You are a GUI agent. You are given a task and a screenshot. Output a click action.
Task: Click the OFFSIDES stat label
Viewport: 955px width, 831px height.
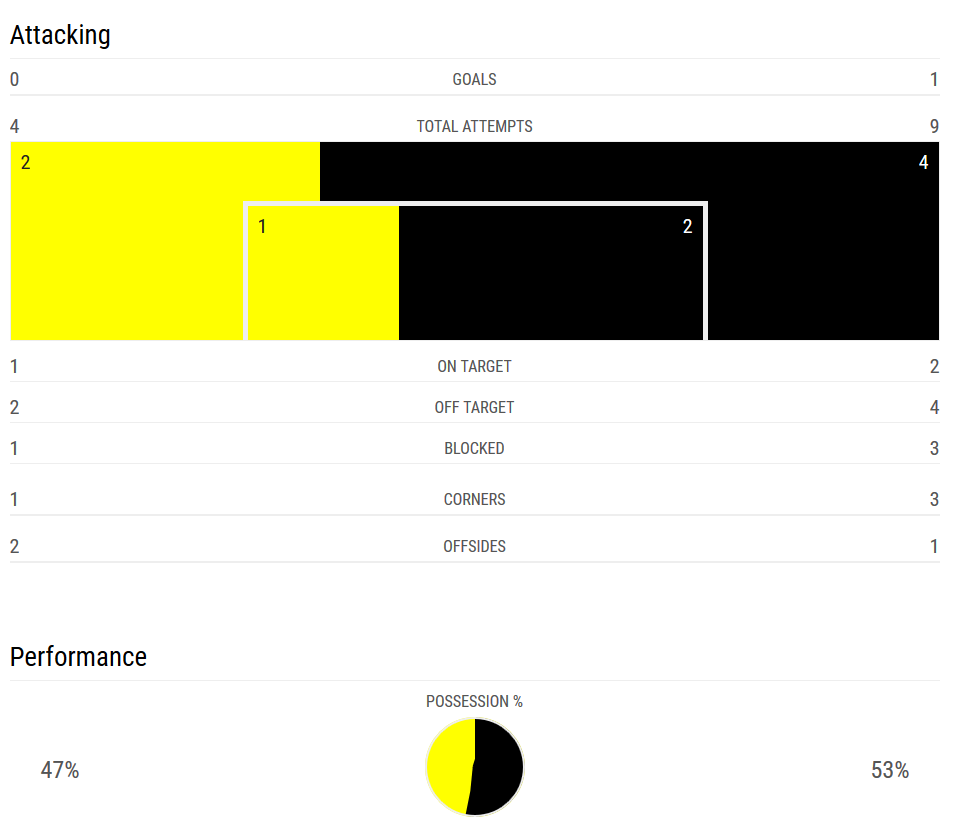pos(474,546)
